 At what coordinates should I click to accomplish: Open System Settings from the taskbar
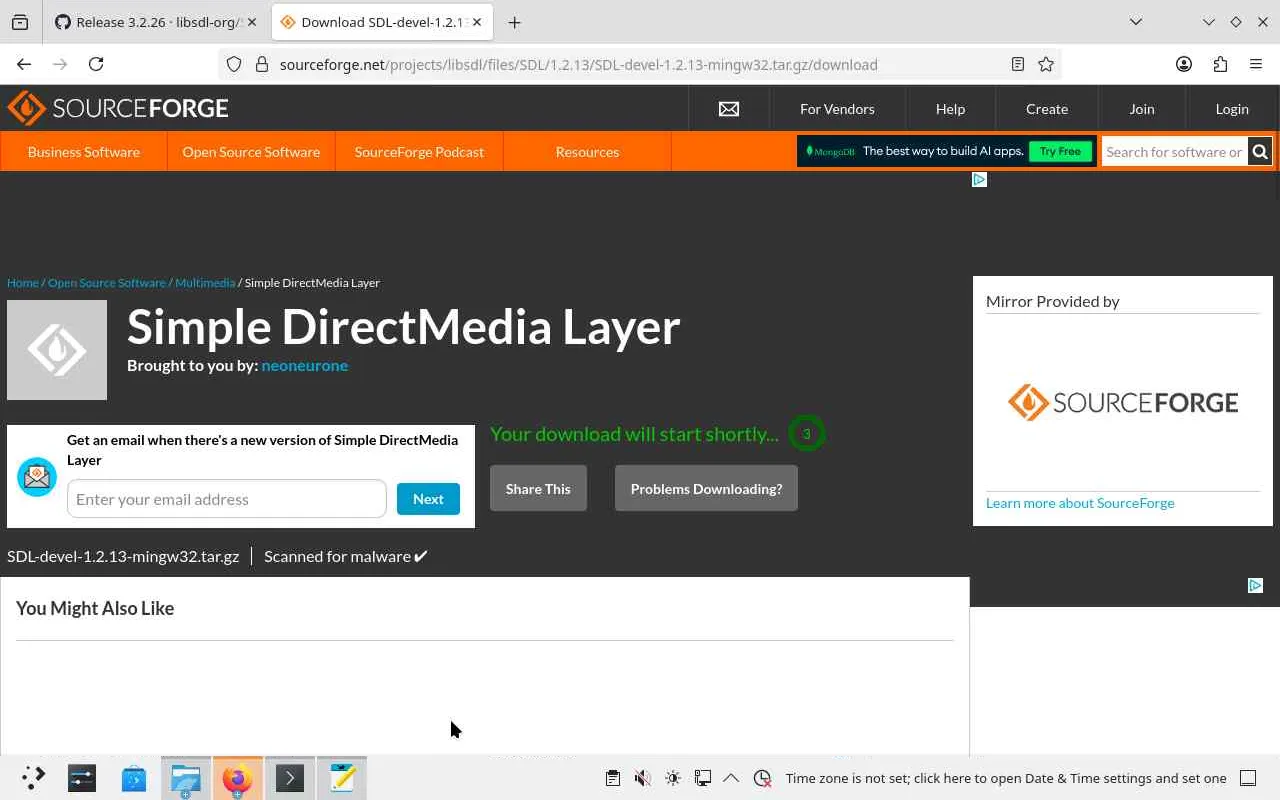(82, 778)
